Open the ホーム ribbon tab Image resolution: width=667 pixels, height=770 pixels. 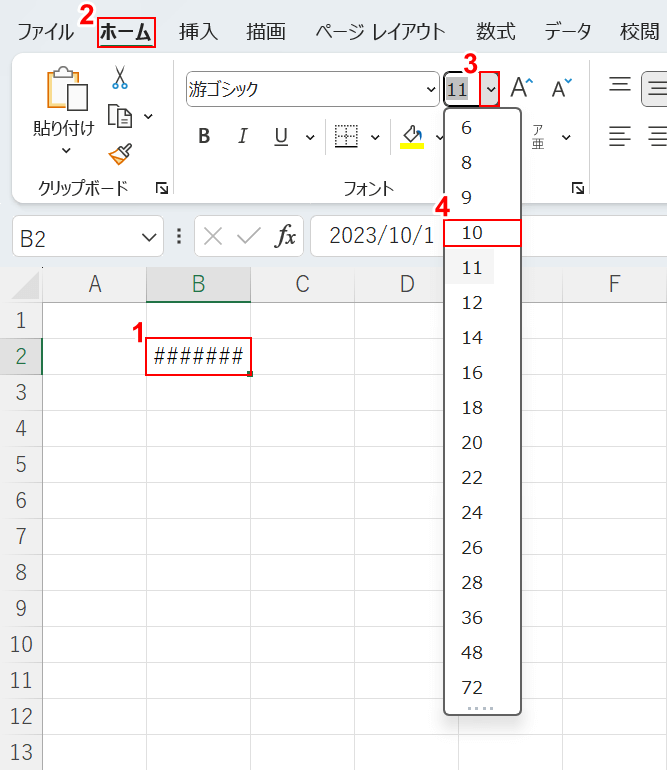point(126,32)
